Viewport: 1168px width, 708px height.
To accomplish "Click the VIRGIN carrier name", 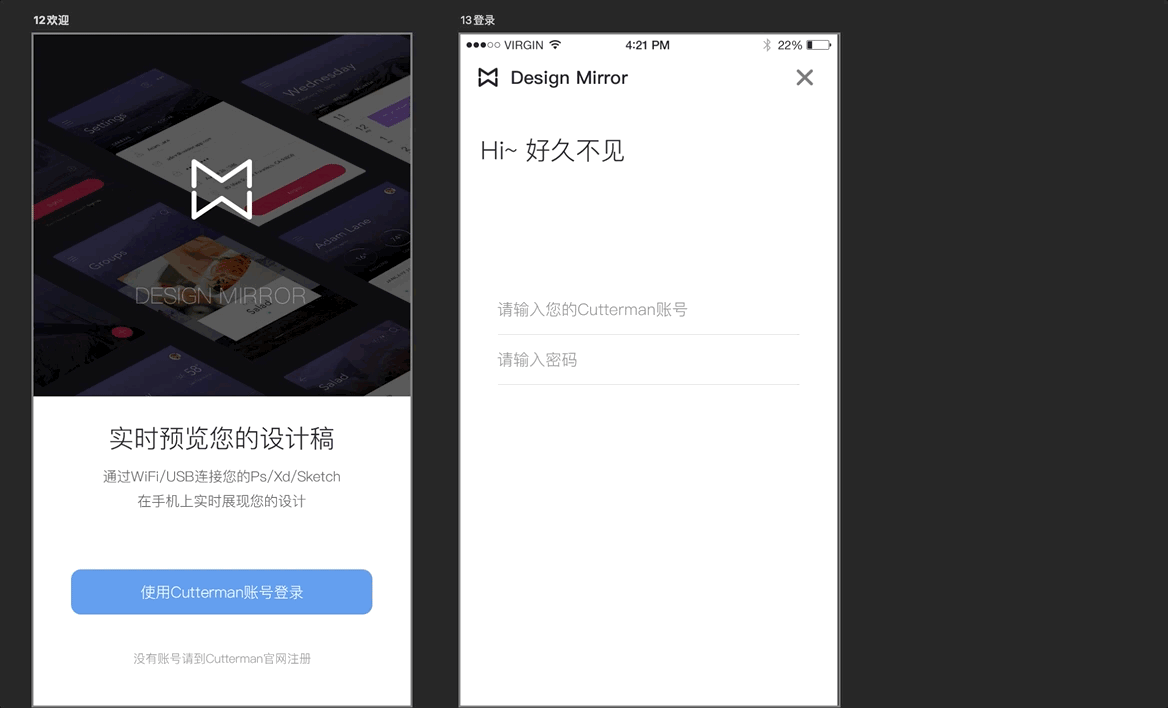I will 524,45.
